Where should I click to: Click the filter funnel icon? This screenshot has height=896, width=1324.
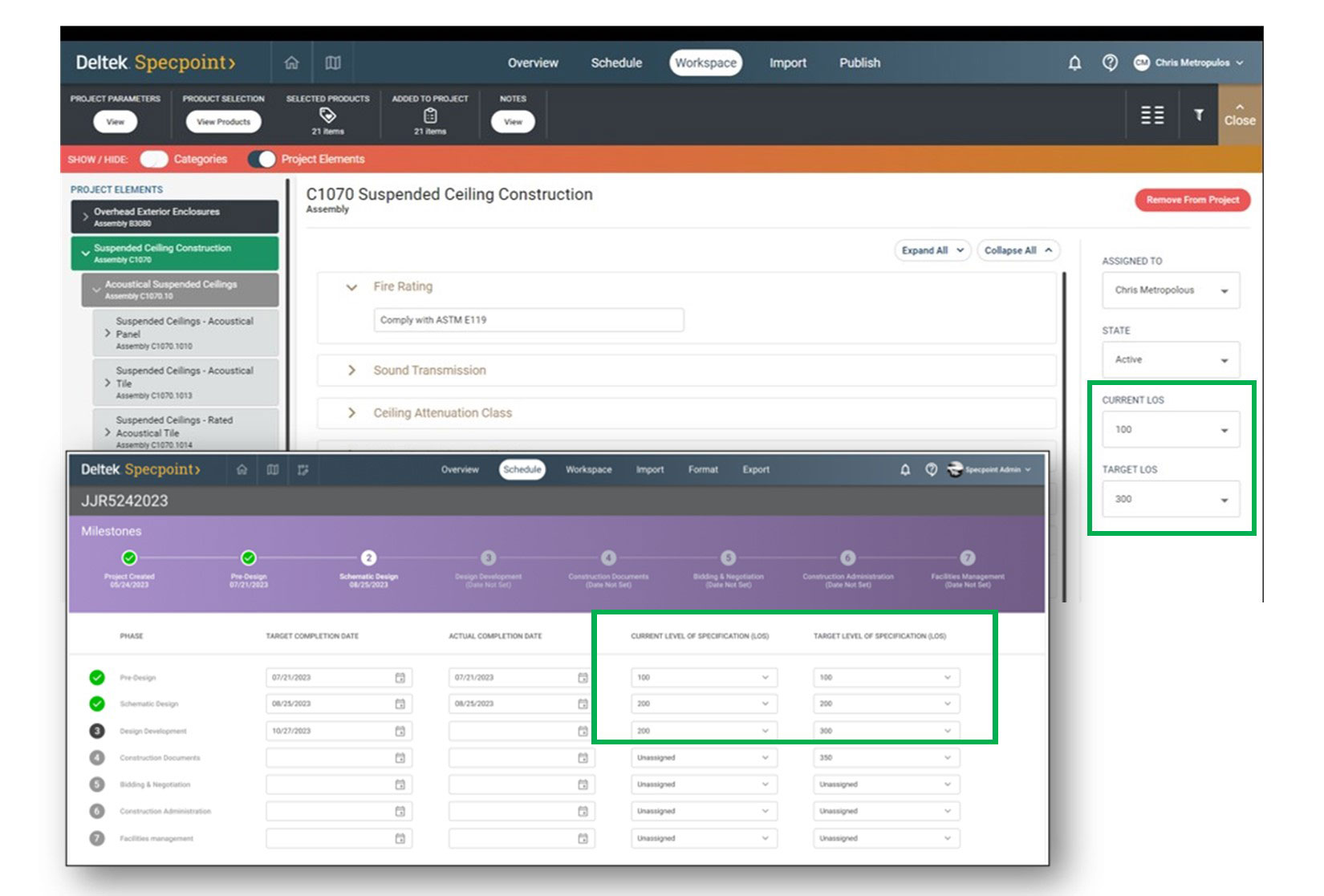tap(1198, 116)
